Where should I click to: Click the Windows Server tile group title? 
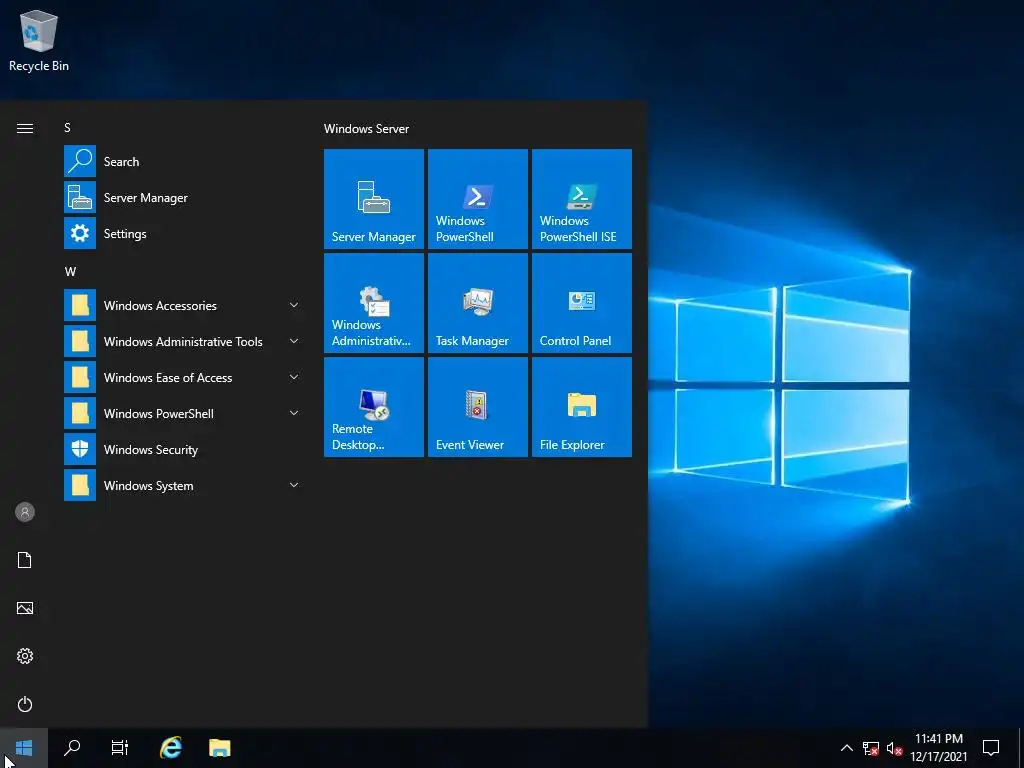[x=366, y=129]
